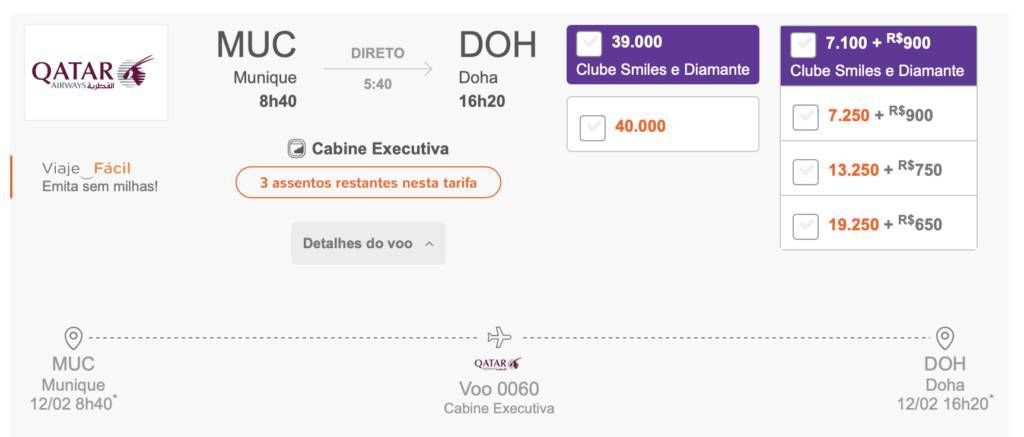Screen dimensions: 1024x437
Task: Click the direct flight arrow icon
Action: click(x=378, y=69)
